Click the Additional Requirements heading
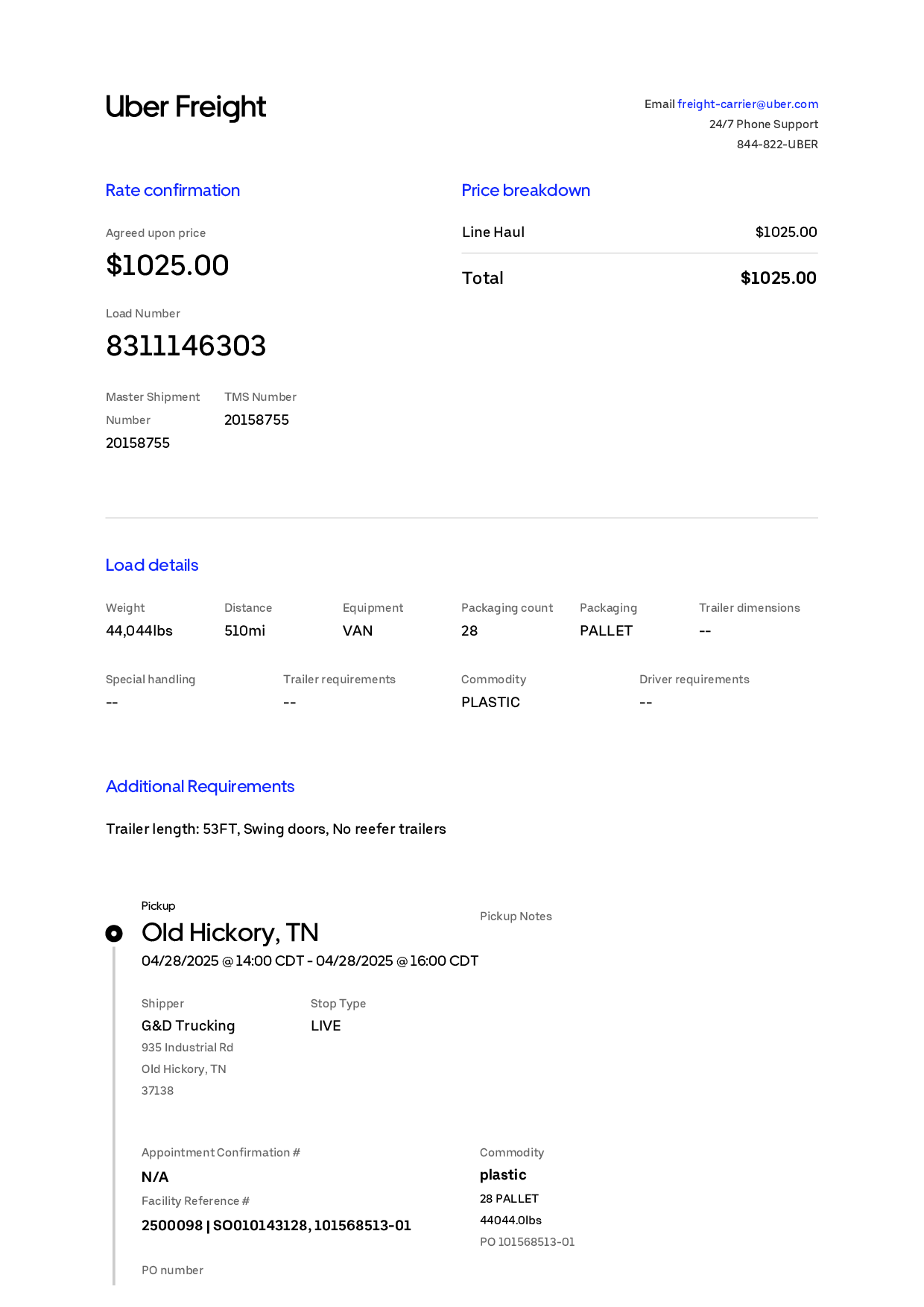The height and width of the screenshot is (1307, 924). pyautogui.click(x=200, y=787)
